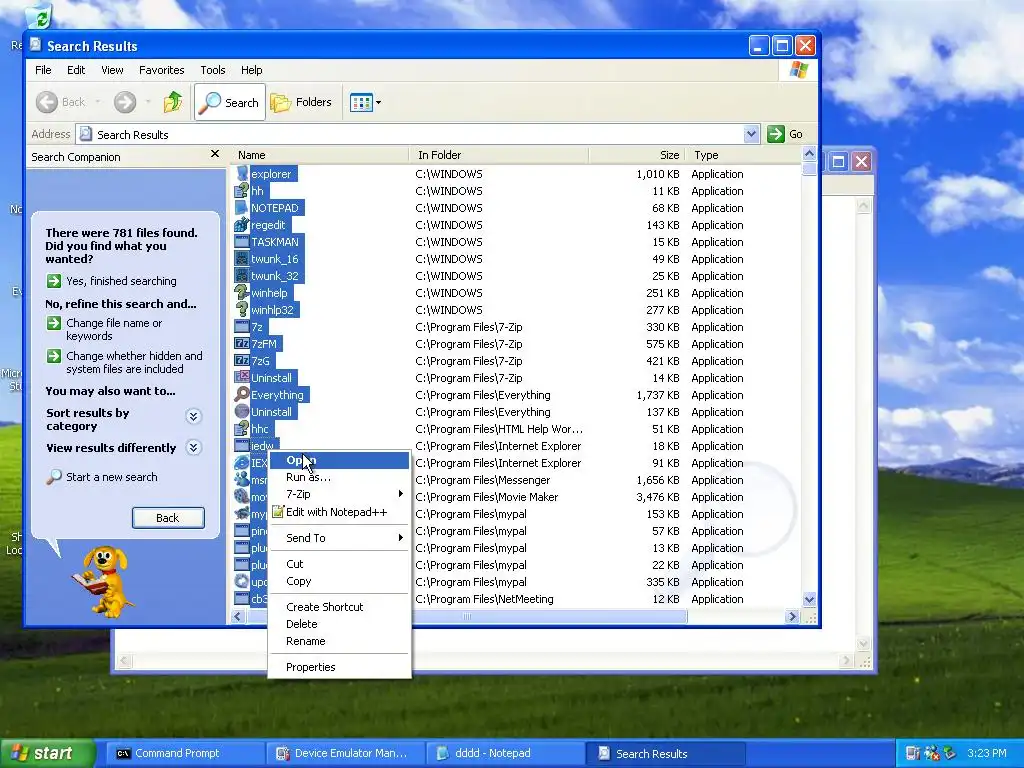Click the Back button in Search Companion
Screen dimensions: 1024x768
point(168,518)
